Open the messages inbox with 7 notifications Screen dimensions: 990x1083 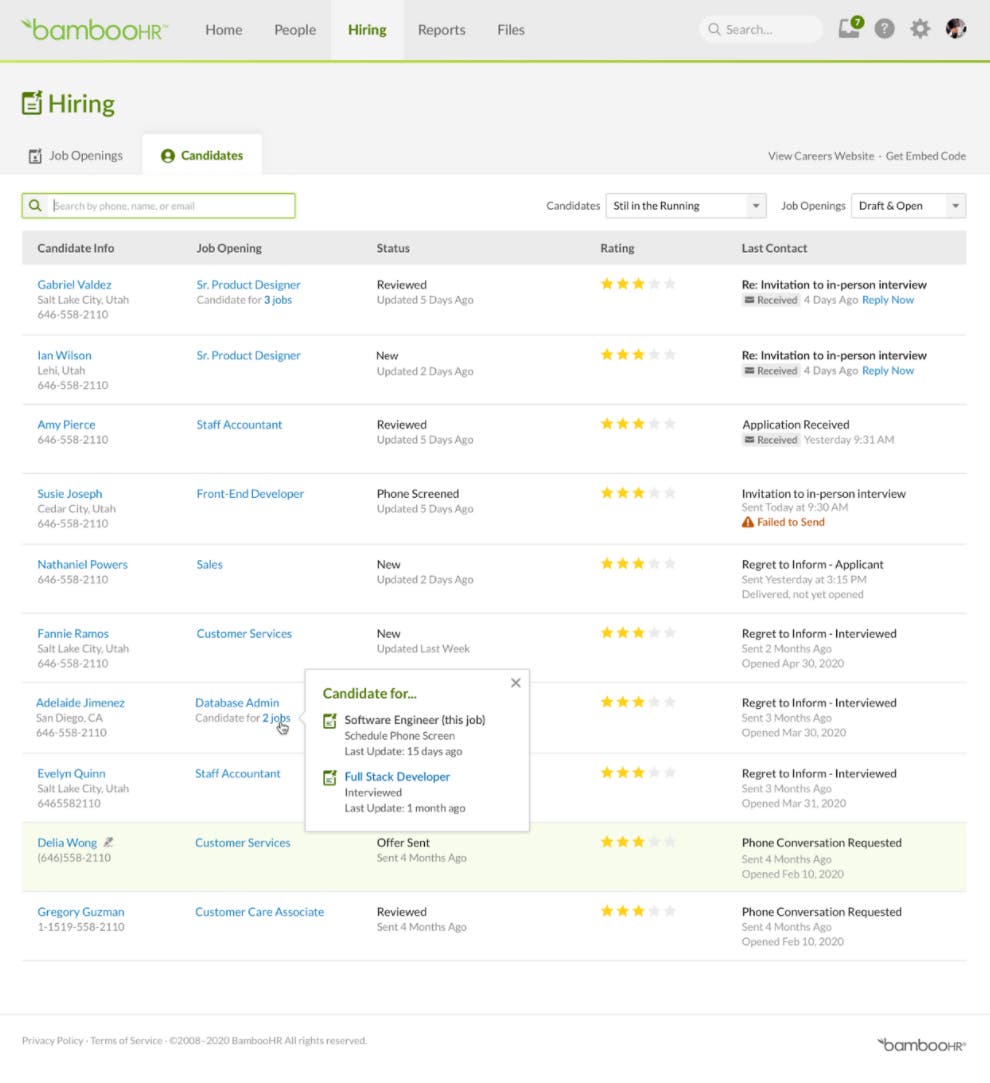click(x=849, y=29)
